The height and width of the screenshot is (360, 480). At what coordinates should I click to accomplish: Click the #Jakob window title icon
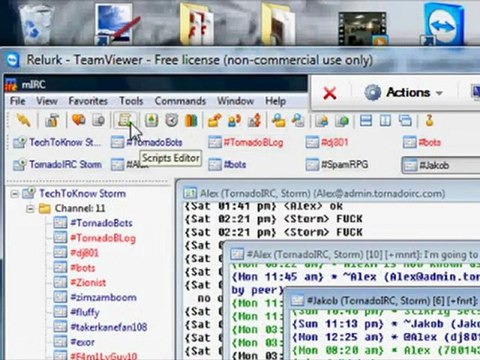tap(297, 301)
